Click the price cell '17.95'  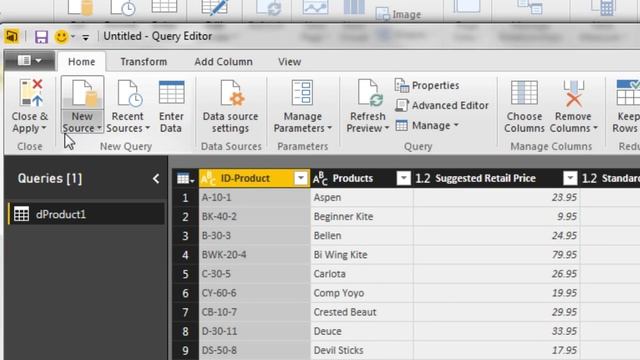[x=496, y=350]
